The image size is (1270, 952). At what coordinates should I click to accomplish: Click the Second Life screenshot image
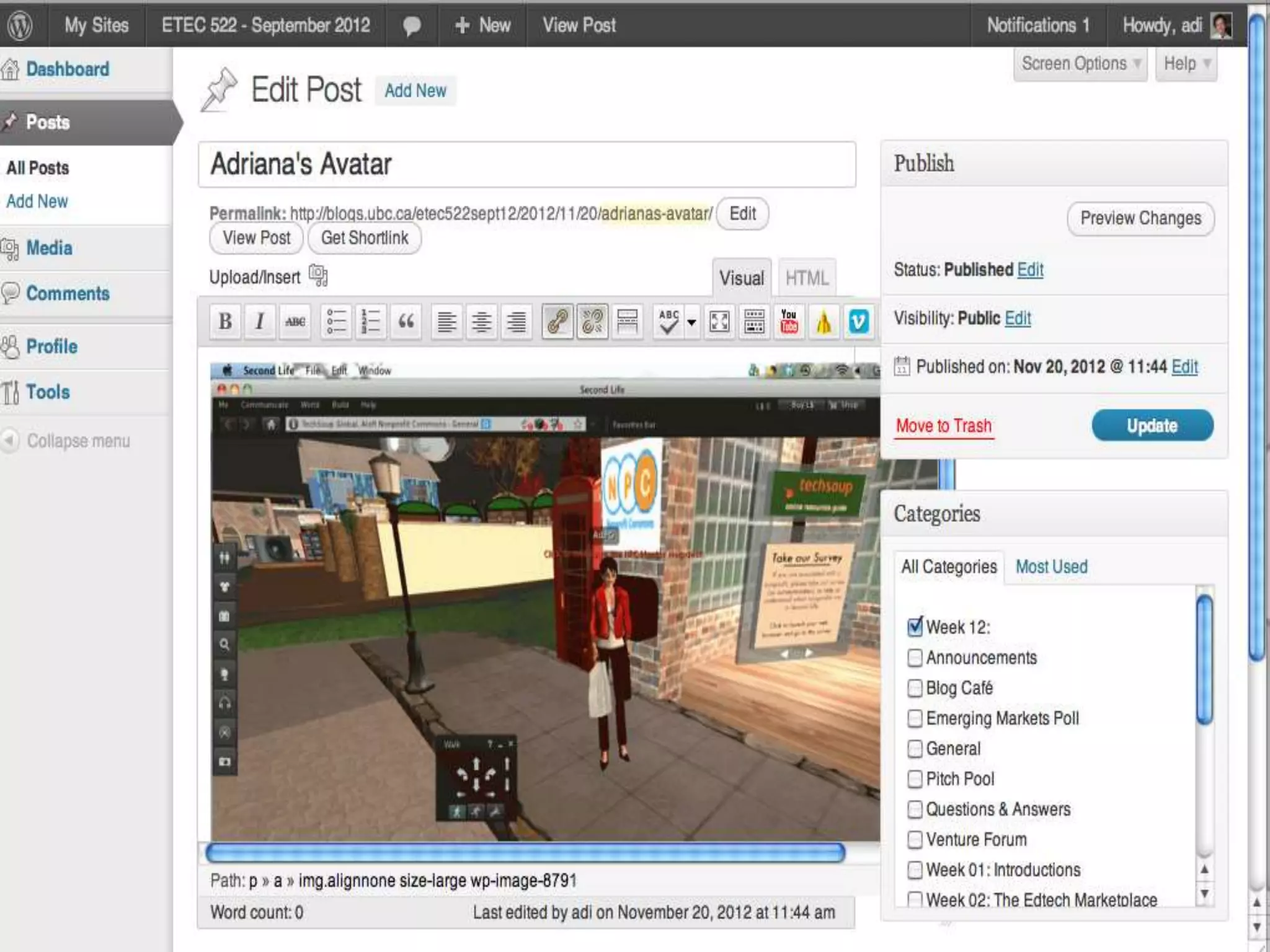[545, 601]
